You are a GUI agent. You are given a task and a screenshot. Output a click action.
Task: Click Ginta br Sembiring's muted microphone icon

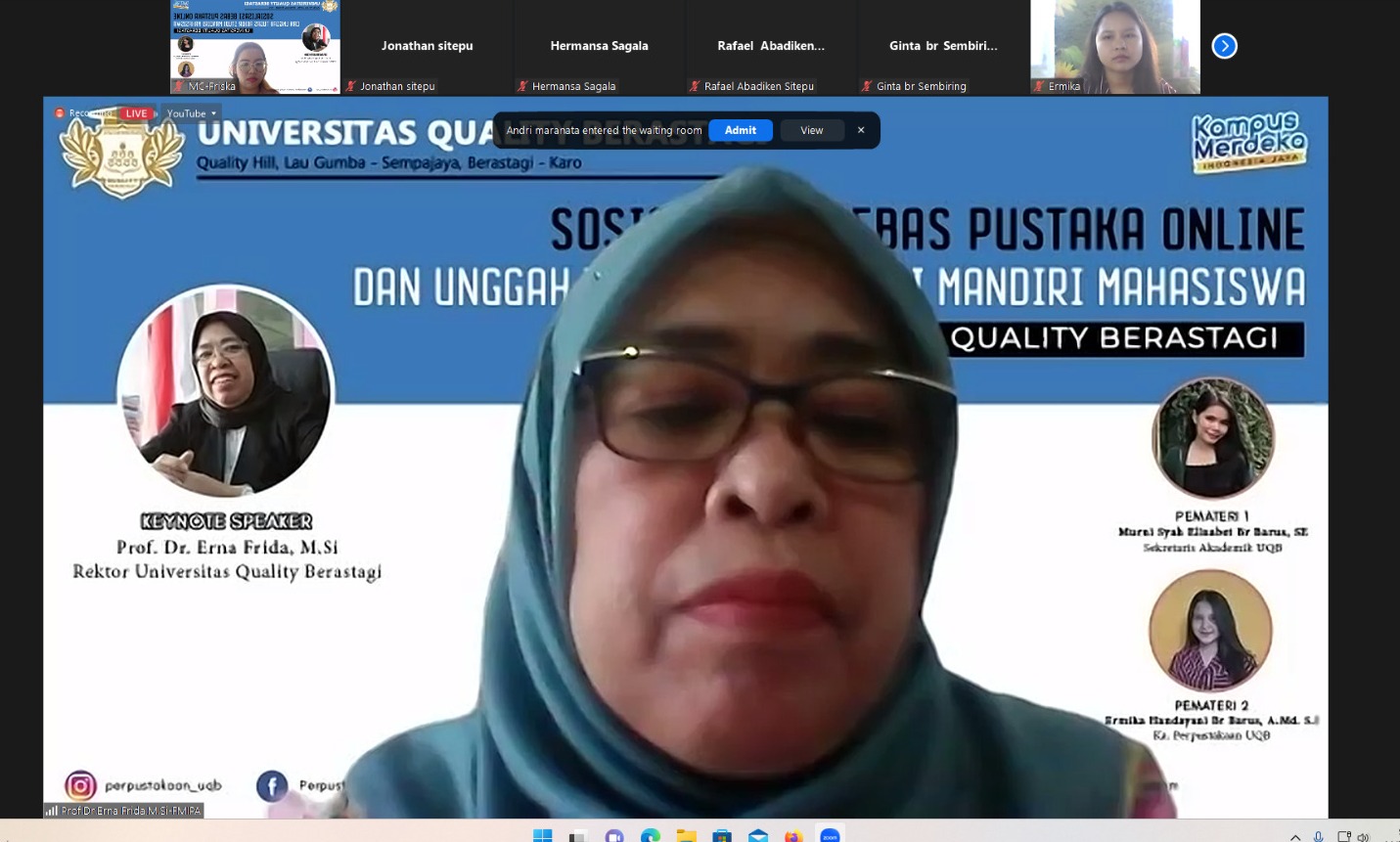tap(868, 86)
